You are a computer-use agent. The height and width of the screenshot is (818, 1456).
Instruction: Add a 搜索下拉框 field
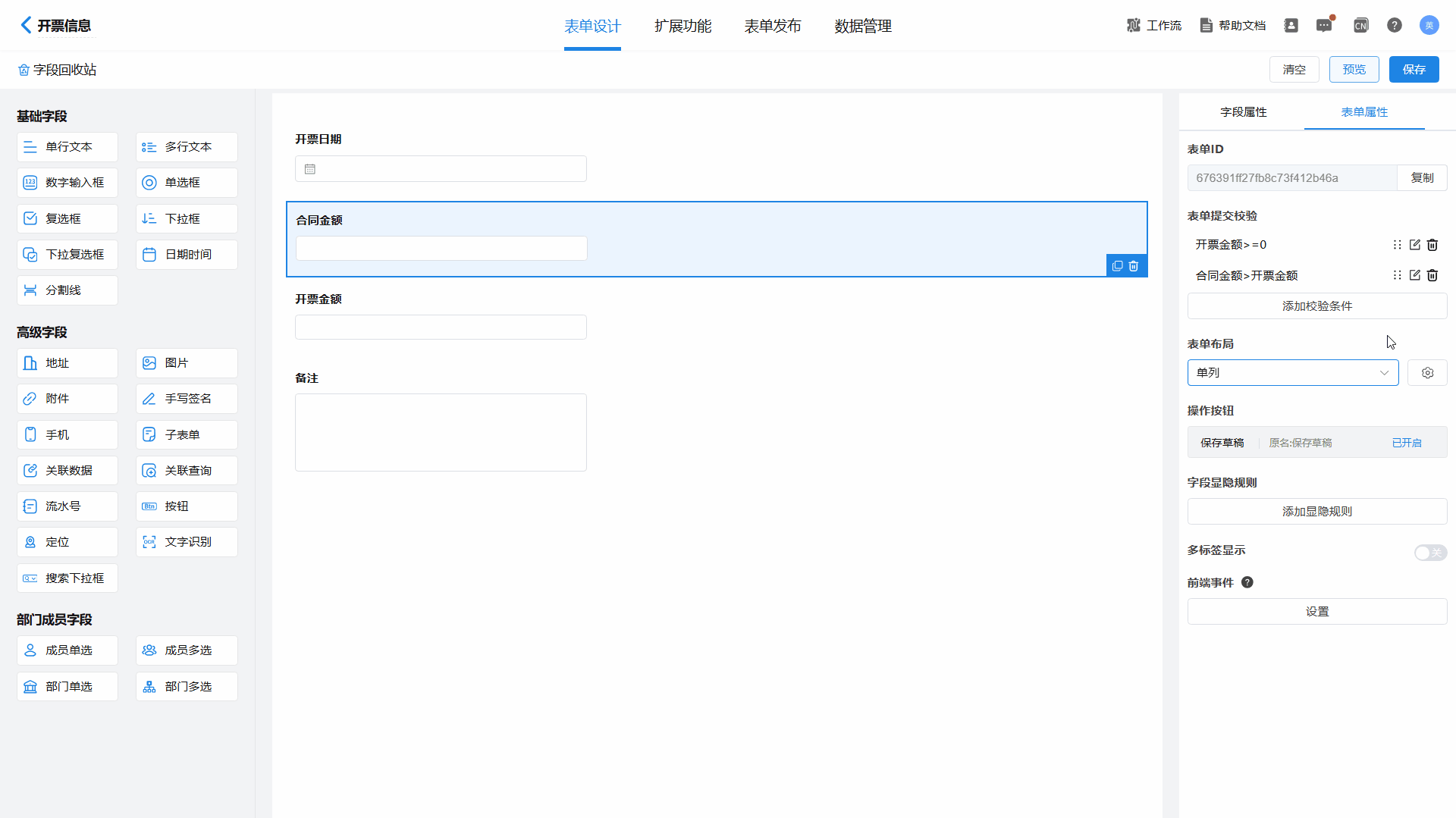click(x=67, y=578)
